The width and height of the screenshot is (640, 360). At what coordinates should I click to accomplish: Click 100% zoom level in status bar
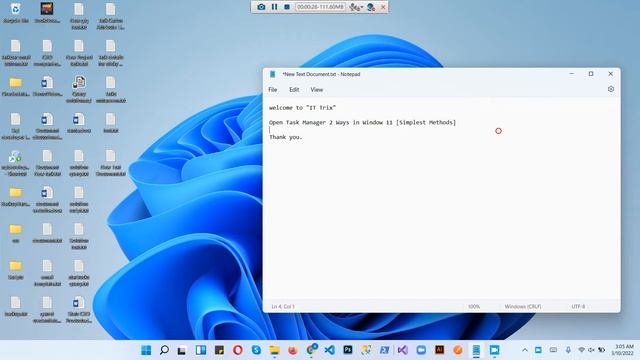474,307
